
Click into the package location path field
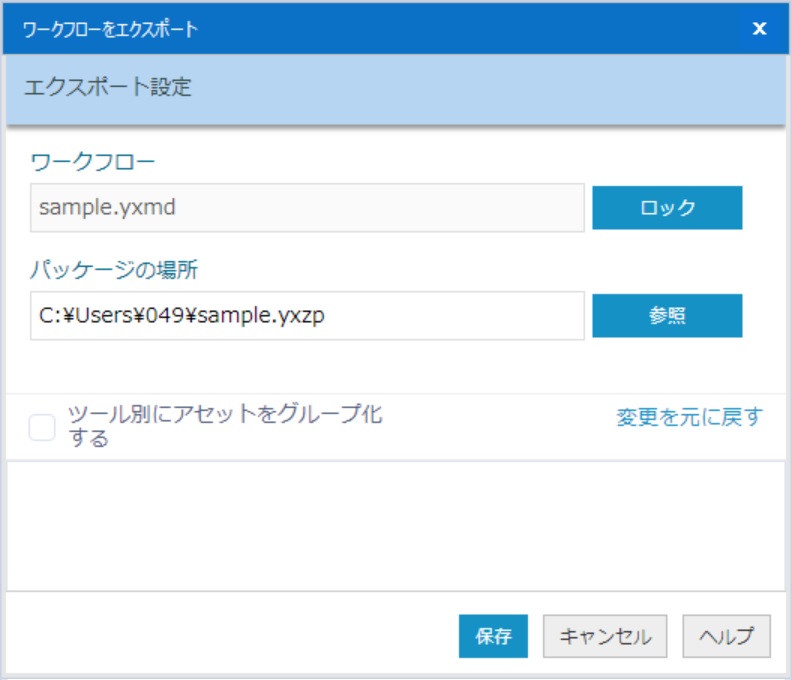point(307,316)
